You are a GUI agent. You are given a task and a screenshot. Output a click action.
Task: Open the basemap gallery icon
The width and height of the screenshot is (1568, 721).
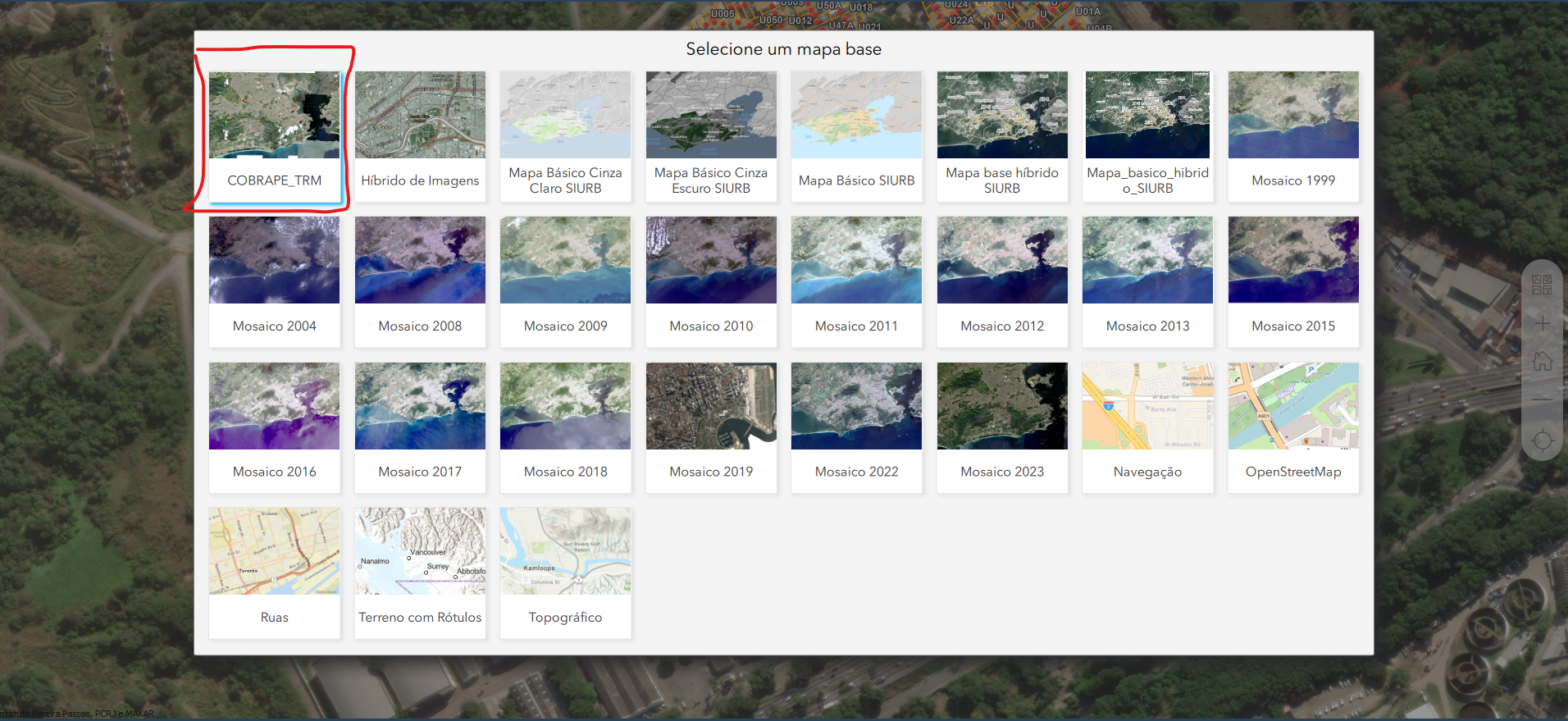click(1542, 285)
